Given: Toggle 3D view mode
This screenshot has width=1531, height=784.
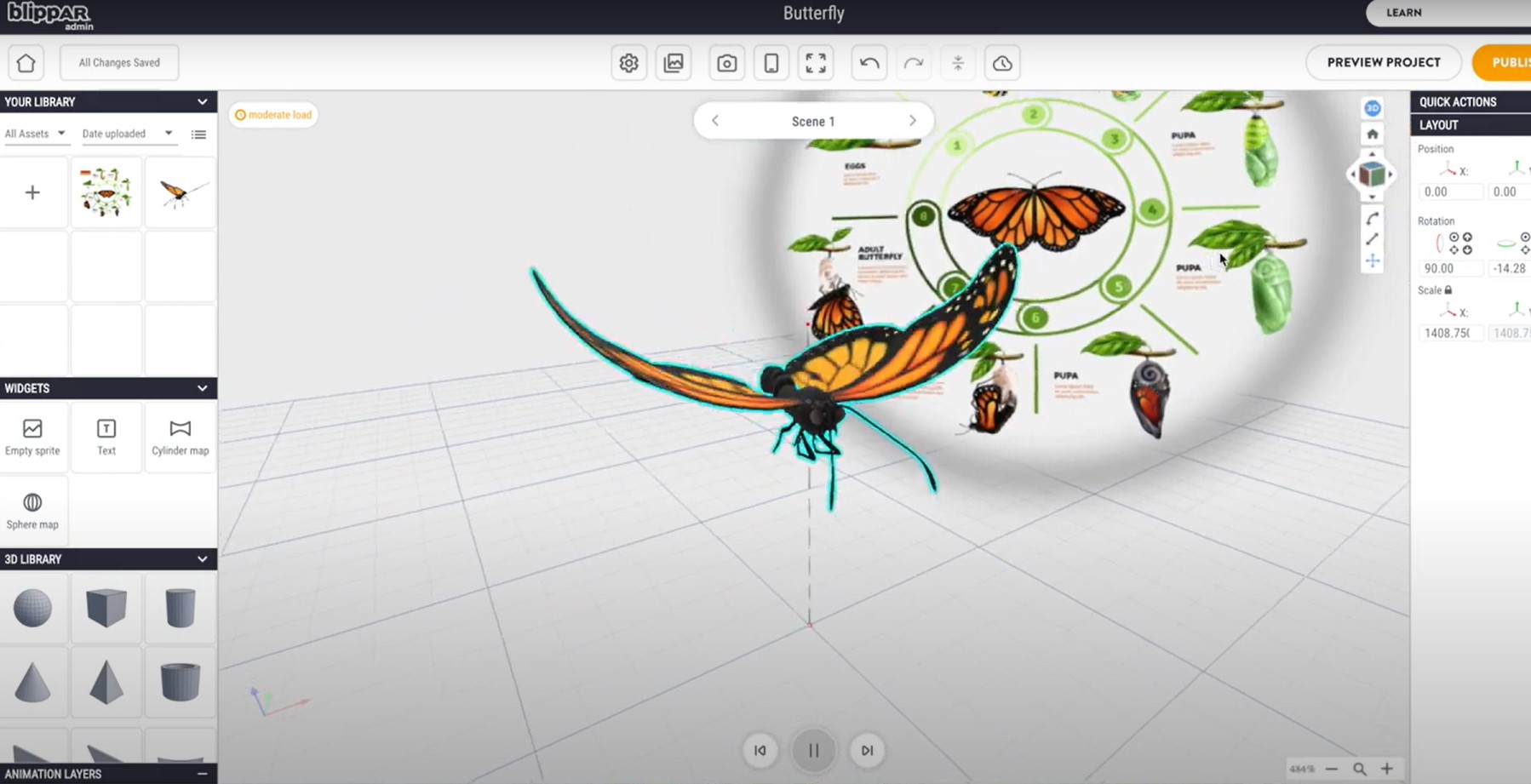Looking at the screenshot, I should tap(1373, 108).
